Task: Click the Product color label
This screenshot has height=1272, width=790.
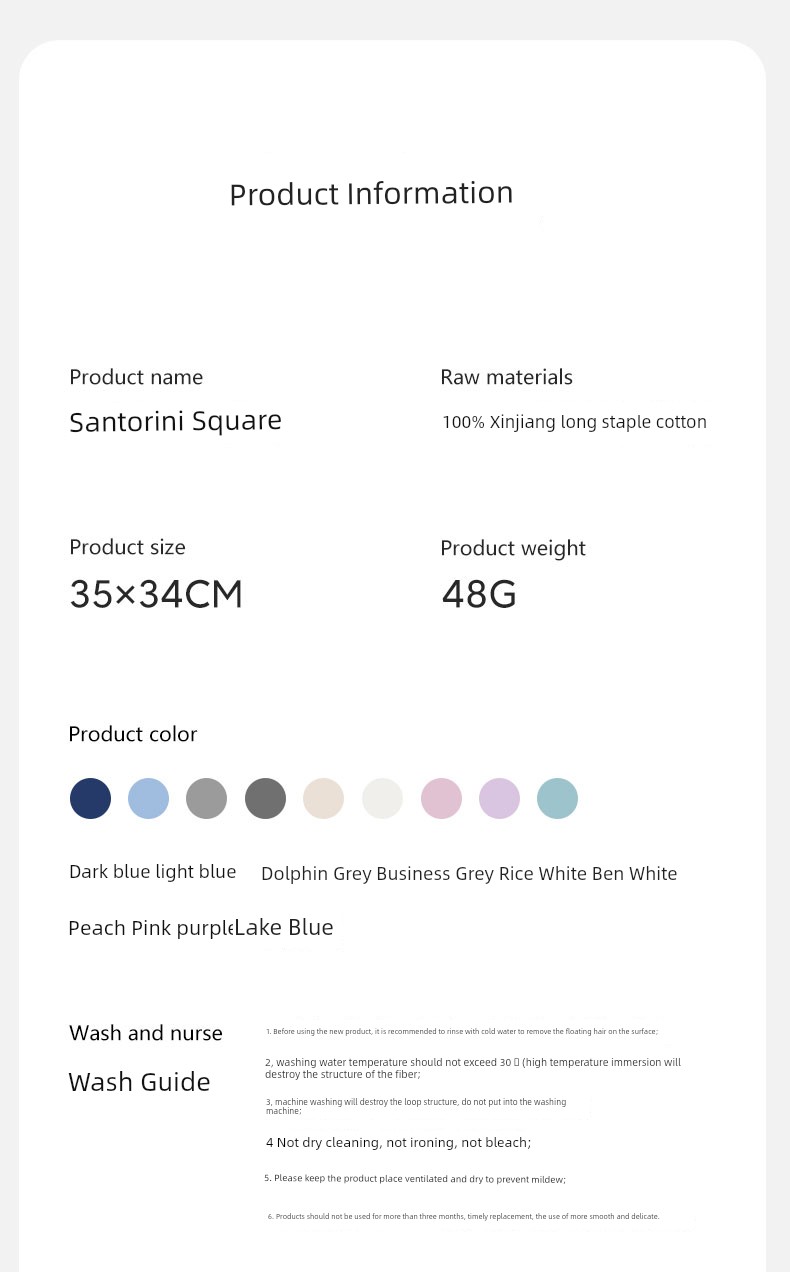Action: (132, 734)
